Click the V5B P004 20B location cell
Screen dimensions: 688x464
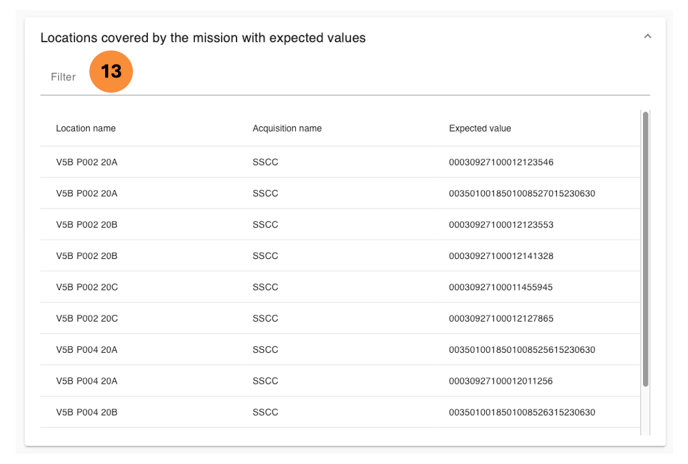[x=87, y=412]
